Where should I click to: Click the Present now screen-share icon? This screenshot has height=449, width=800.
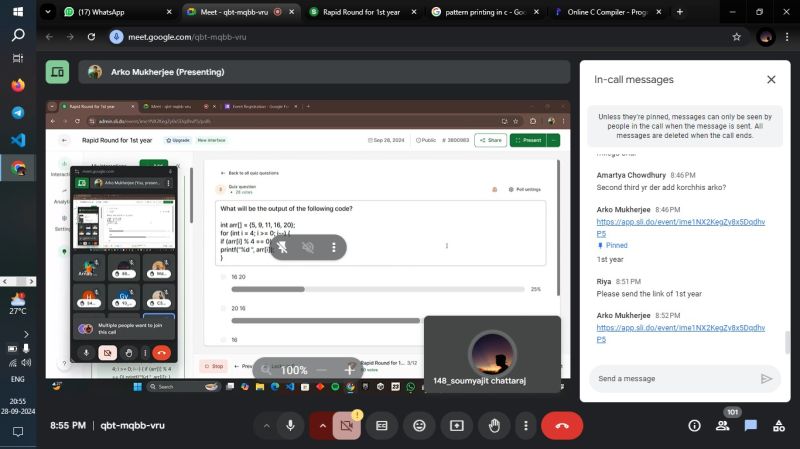[x=457, y=426]
